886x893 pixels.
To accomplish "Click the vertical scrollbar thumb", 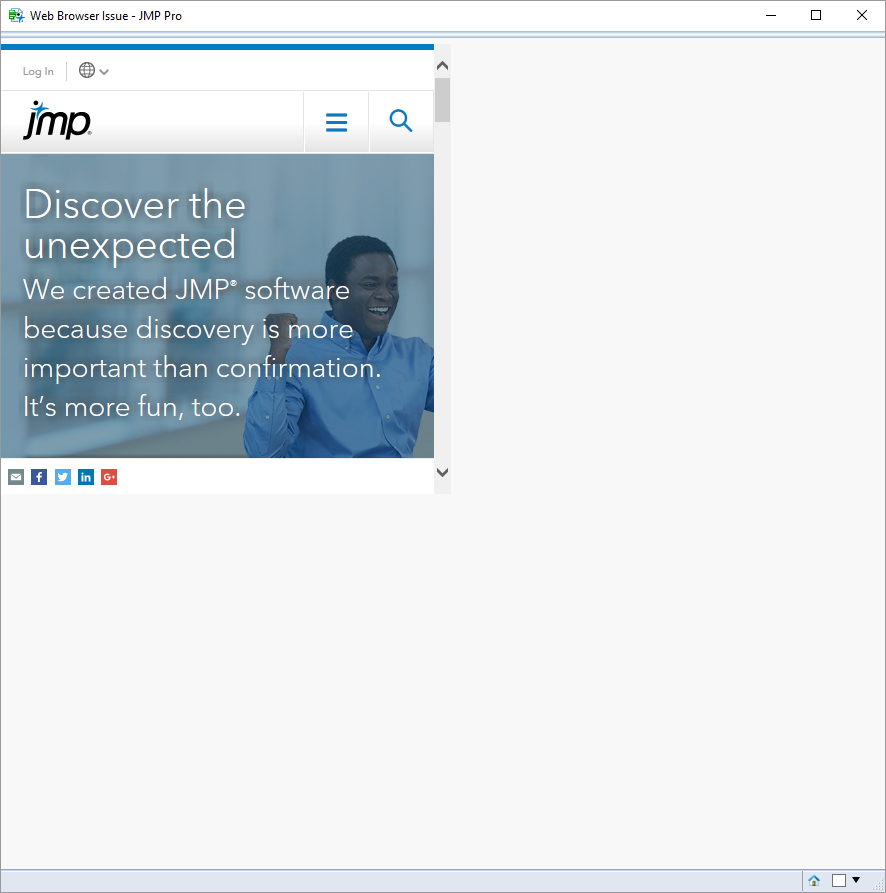I will [x=442, y=100].
